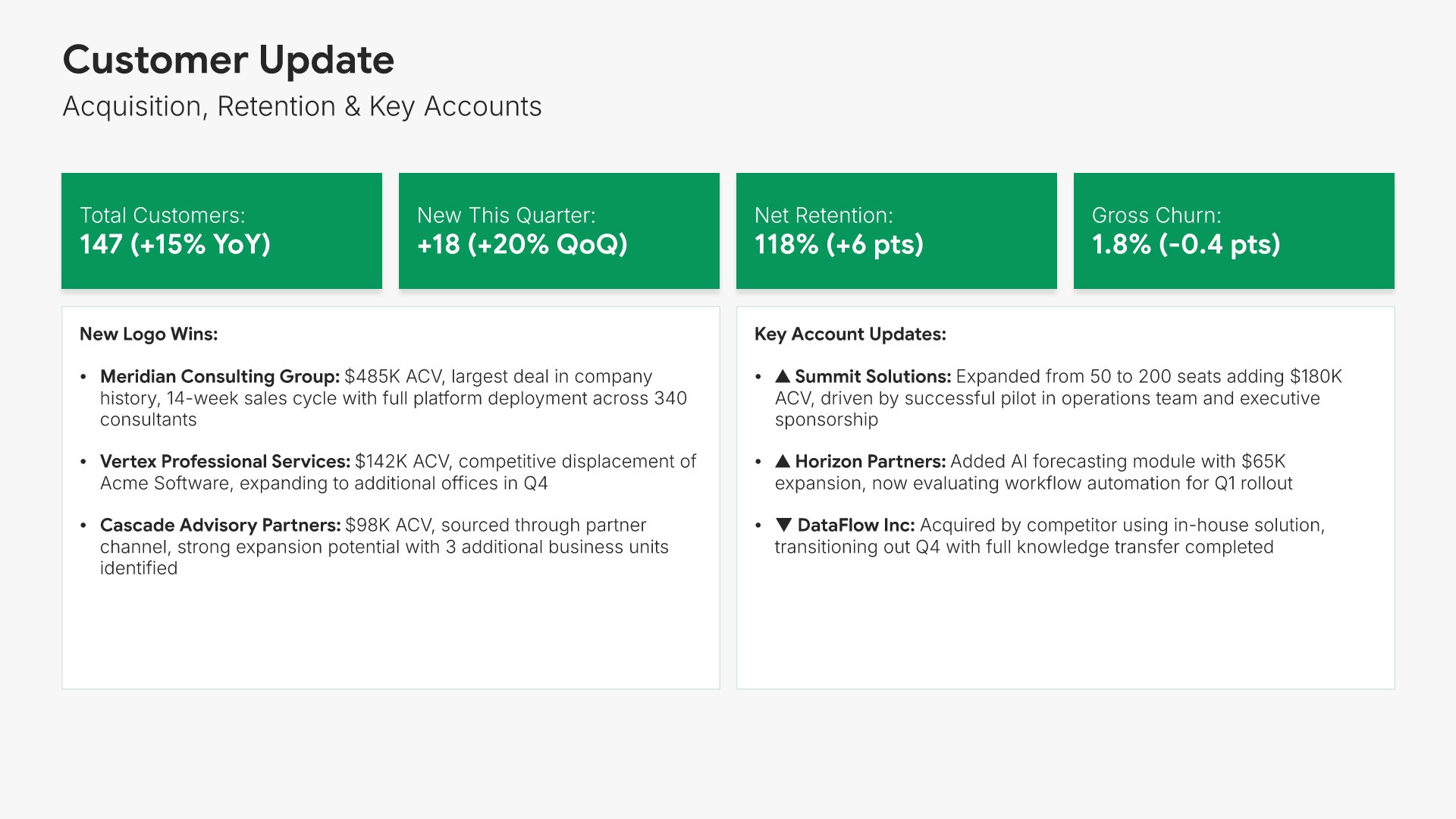
Task: Click the Vertex Professional Services bold label
Action: 225,462
